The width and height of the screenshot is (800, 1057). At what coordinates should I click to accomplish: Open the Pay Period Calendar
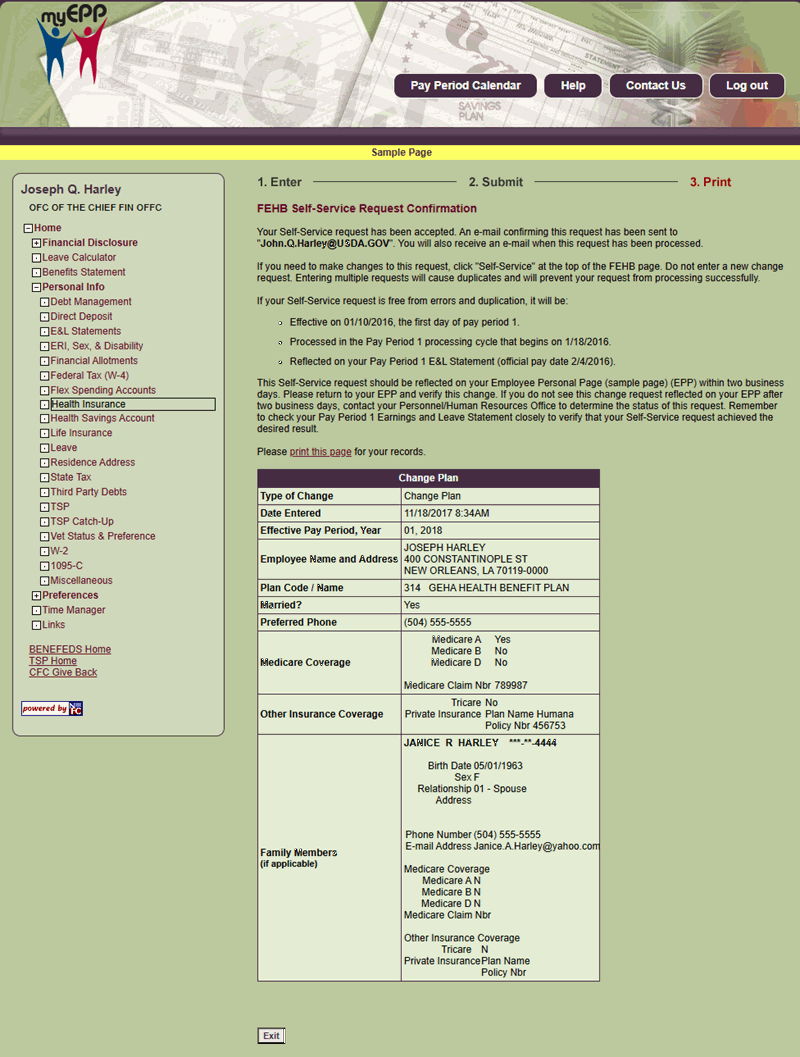[x=466, y=86]
